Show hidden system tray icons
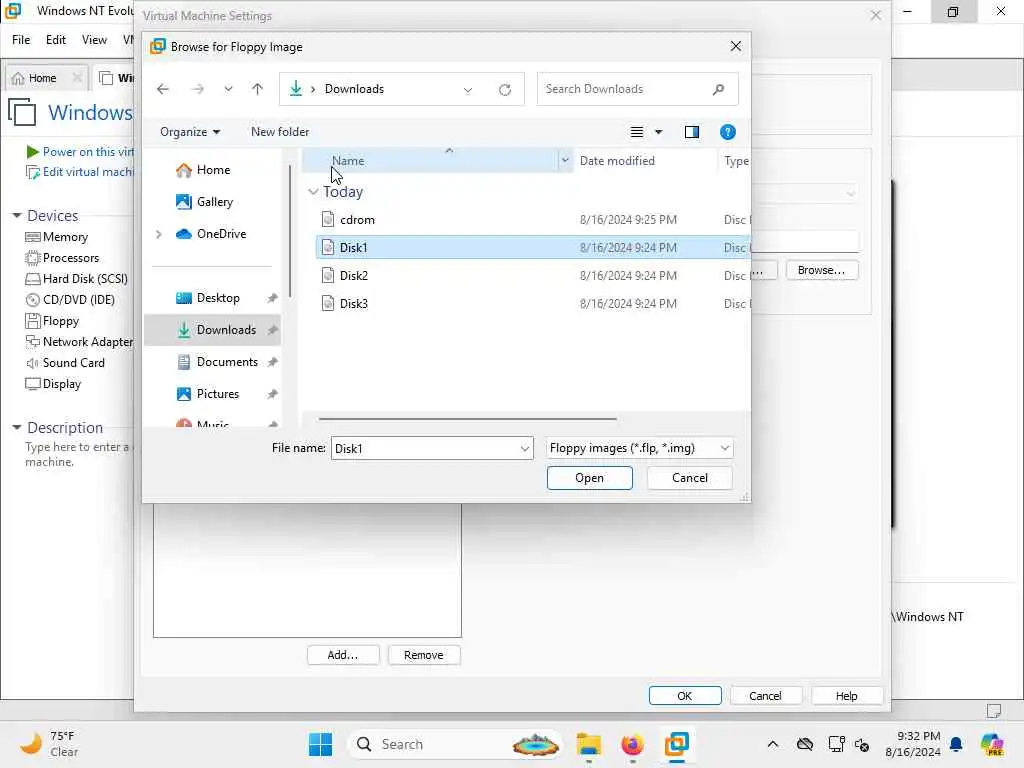The height and width of the screenshot is (768, 1024). [773, 744]
